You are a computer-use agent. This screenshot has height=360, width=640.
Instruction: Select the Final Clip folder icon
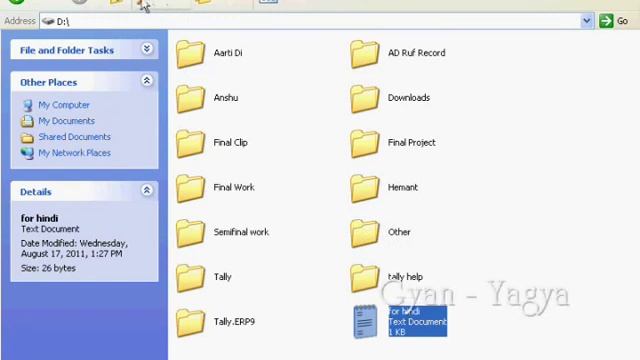tap(190, 143)
